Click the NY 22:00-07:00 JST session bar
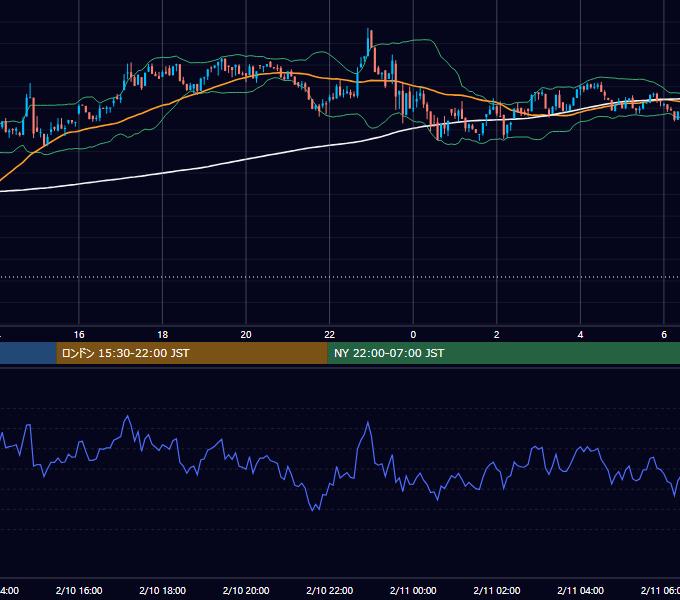The image size is (680, 600). [503, 353]
